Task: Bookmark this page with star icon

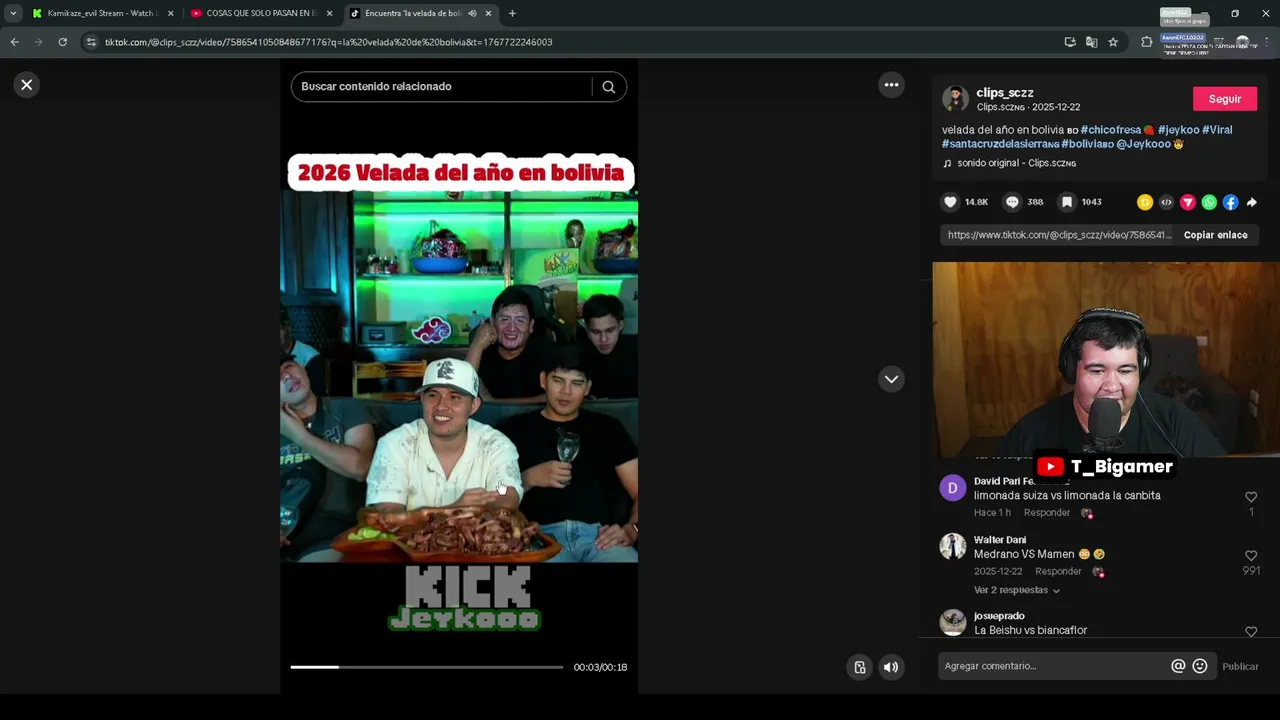Action: [x=1113, y=42]
